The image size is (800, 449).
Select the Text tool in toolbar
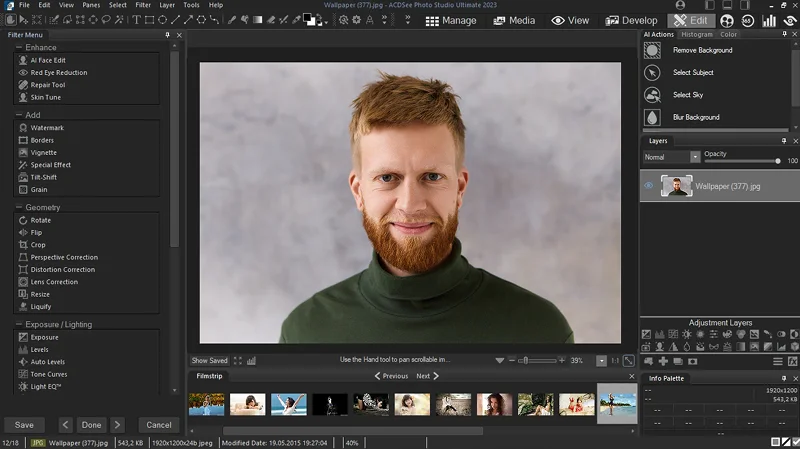pos(136,20)
